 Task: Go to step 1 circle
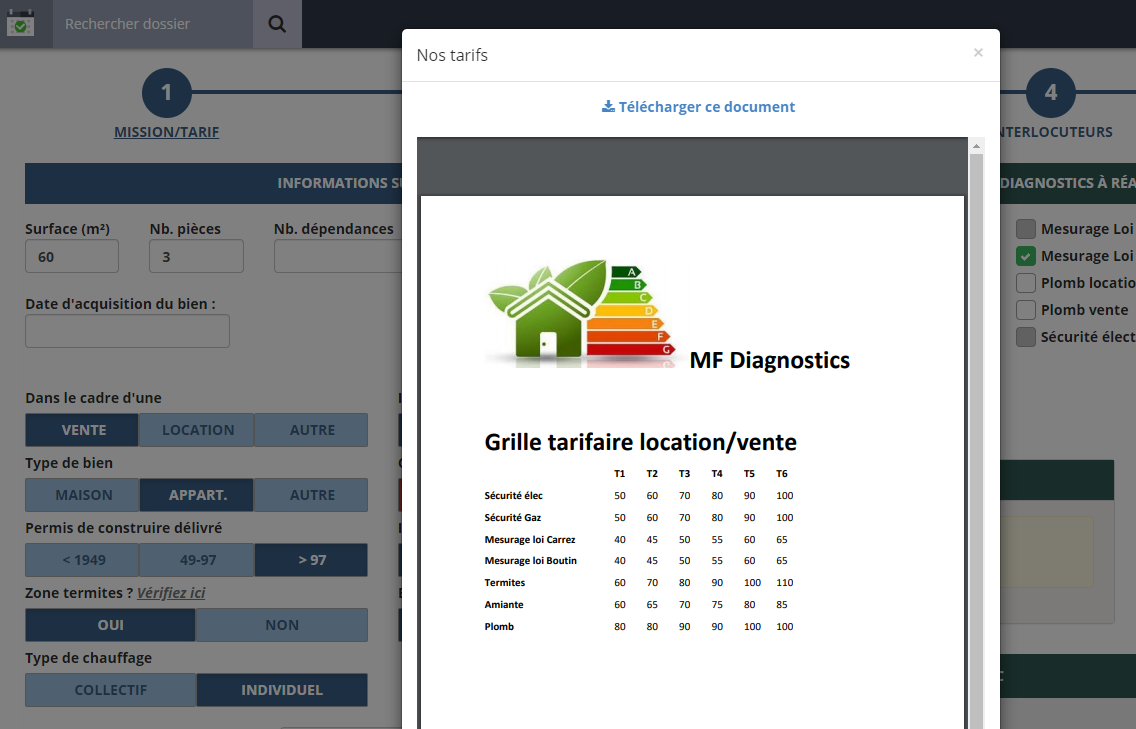pyautogui.click(x=167, y=93)
